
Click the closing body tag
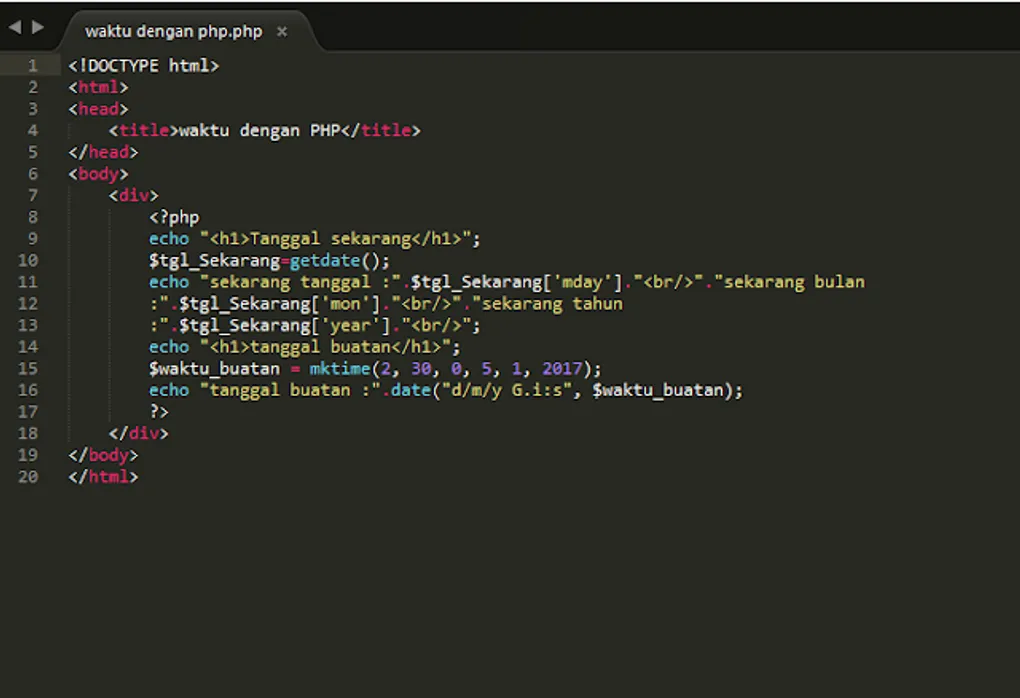(x=104, y=455)
